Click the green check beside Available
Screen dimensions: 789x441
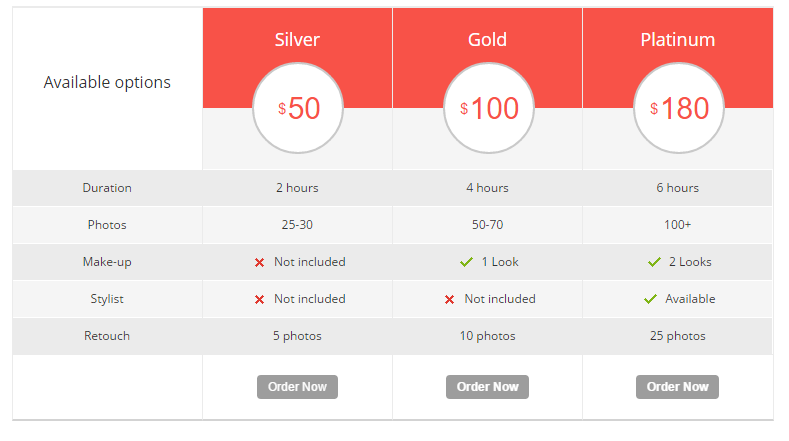coord(650,299)
